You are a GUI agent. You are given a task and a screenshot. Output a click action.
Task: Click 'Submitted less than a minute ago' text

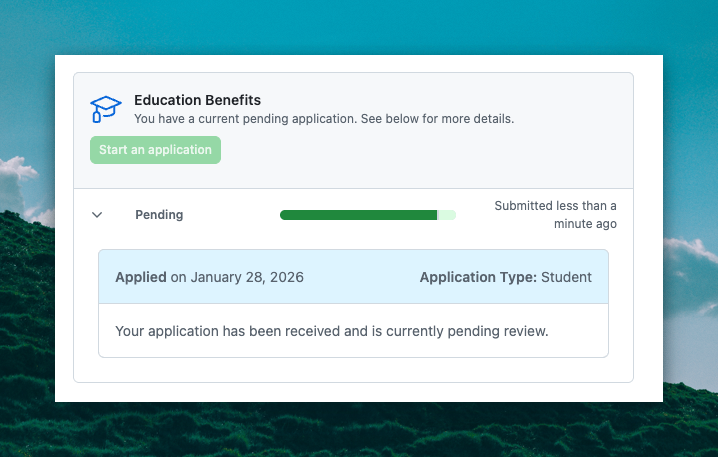pos(555,215)
